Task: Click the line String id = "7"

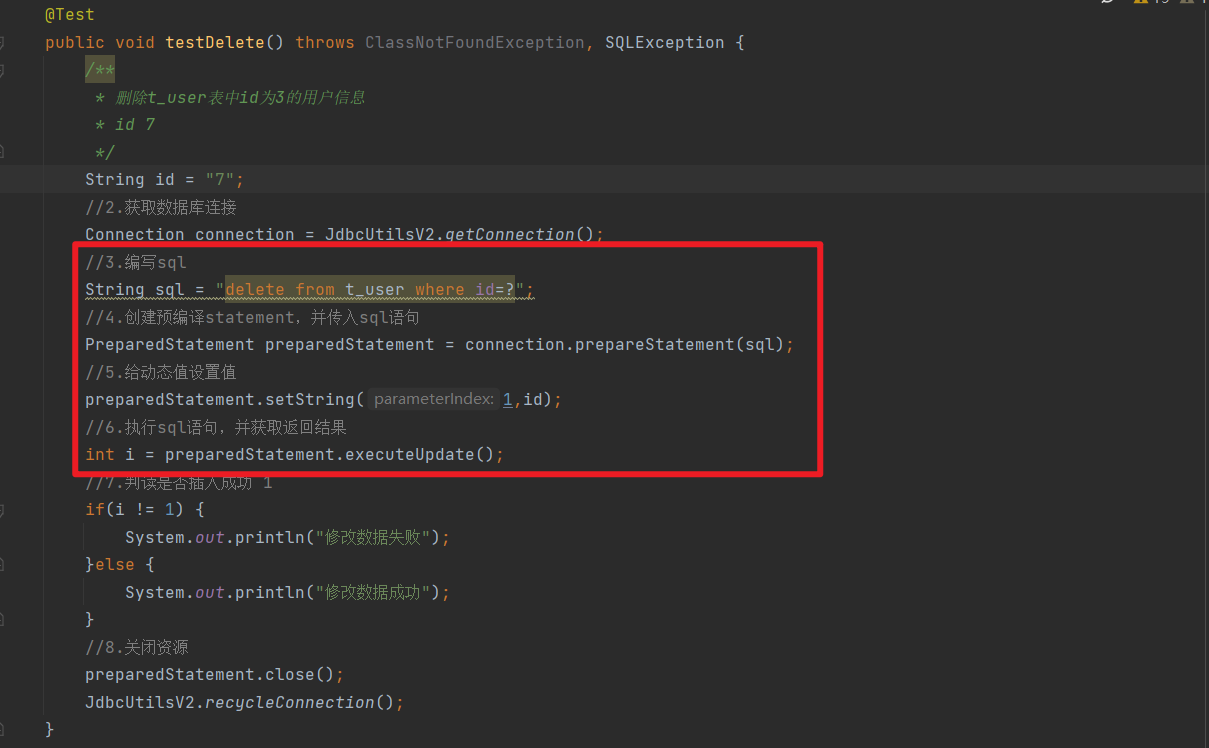Action: point(163,179)
